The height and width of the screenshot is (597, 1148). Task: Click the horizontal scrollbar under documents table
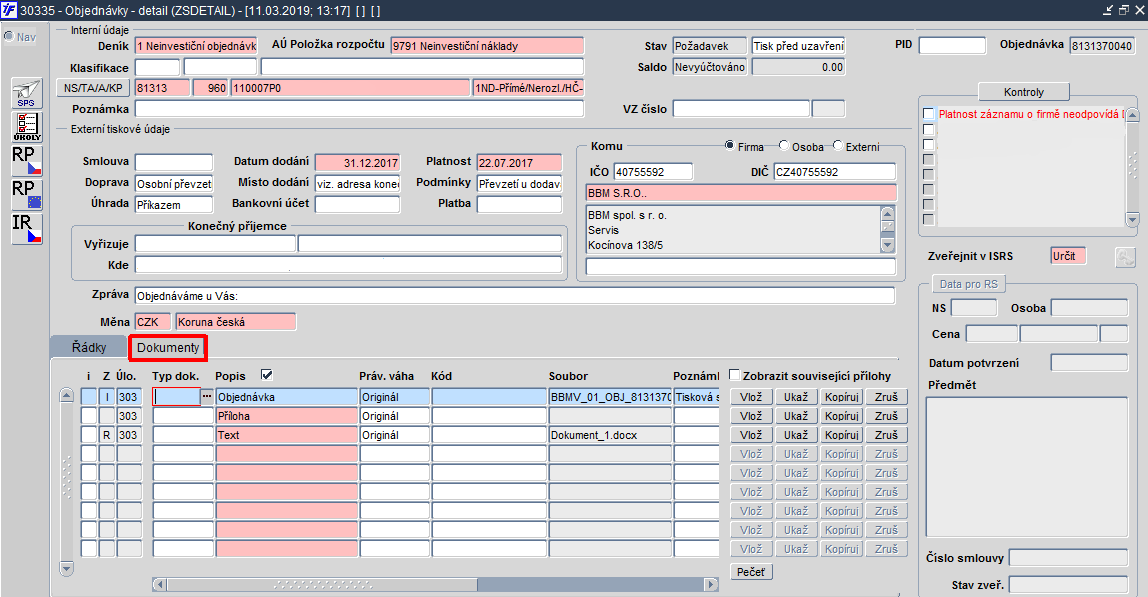436,585
